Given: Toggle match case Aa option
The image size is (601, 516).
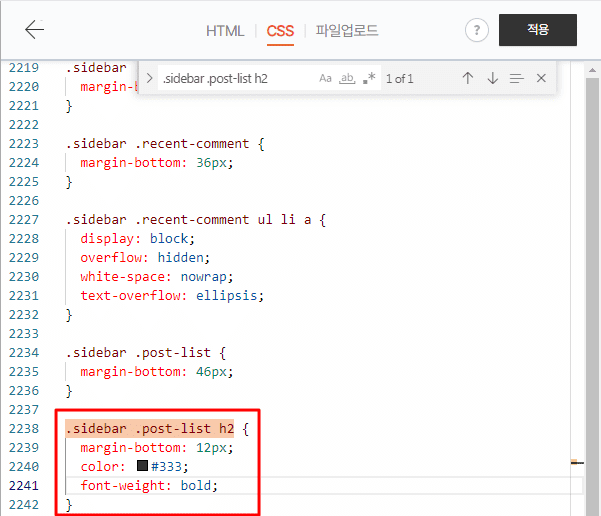Looking at the screenshot, I should click(x=325, y=78).
